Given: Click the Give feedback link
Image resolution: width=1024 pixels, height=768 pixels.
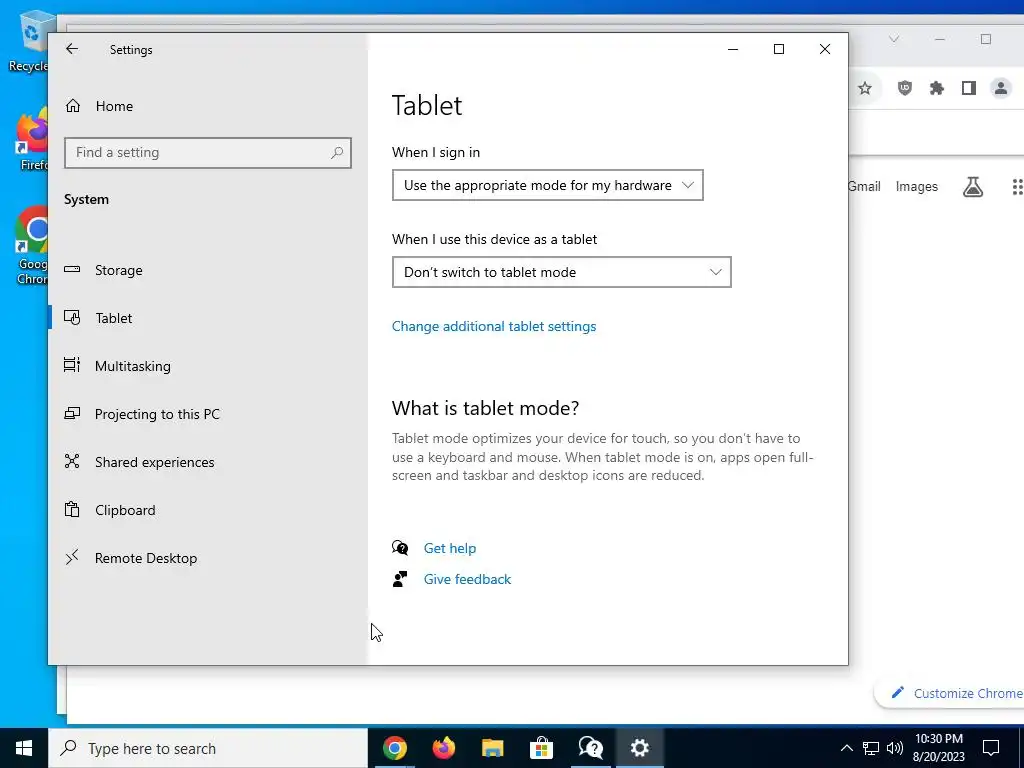Looking at the screenshot, I should (x=468, y=579).
